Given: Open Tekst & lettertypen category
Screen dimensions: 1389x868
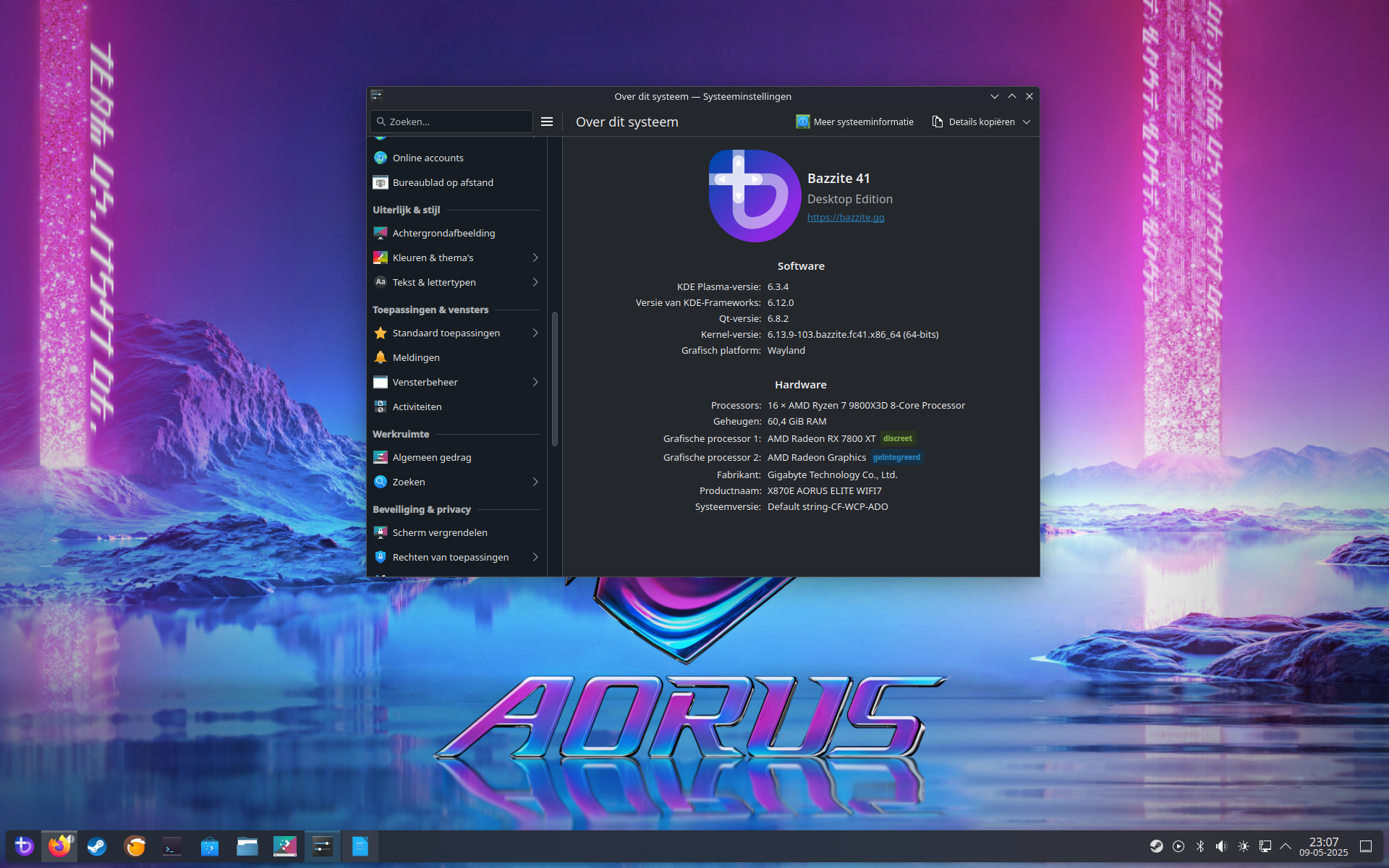Looking at the screenshot, I should (x=456, y=282).
